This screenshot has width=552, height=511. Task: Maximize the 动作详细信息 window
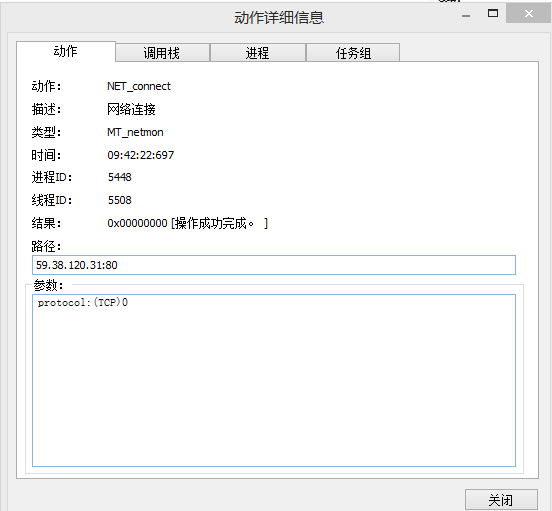tap(493, 13)
